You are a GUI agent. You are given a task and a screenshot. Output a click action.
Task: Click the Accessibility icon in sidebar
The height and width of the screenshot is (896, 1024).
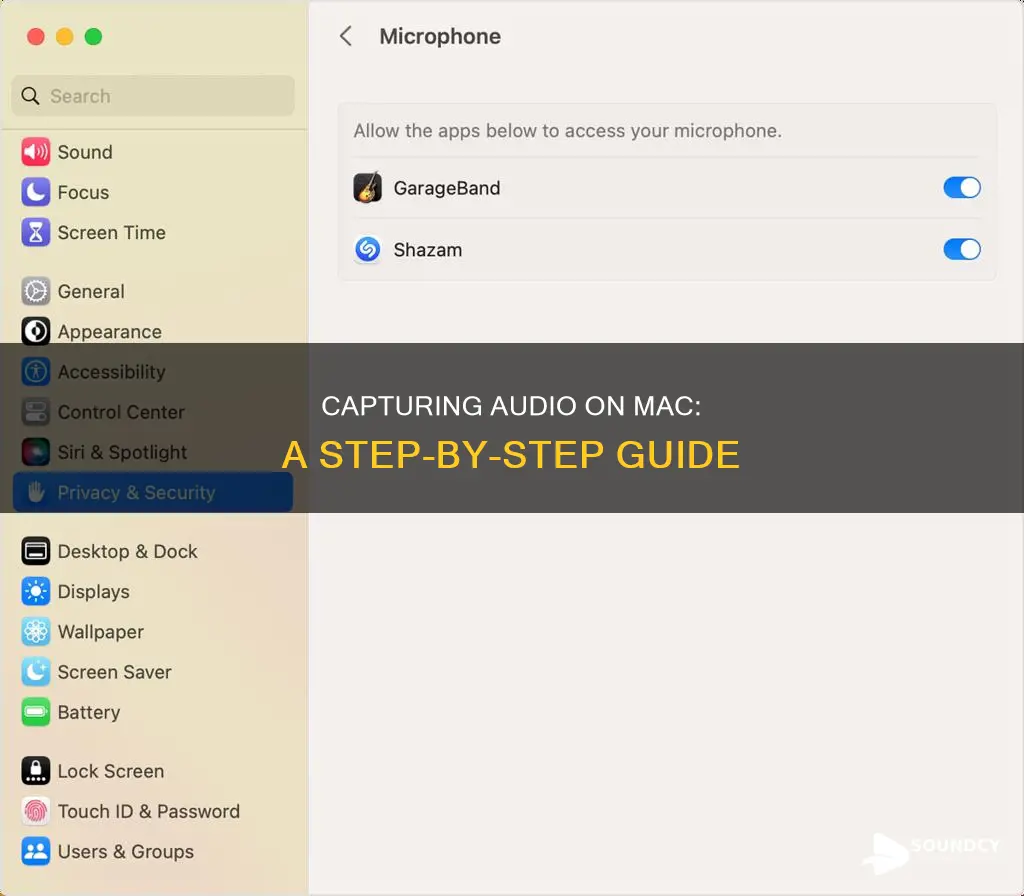[x=35, y=372]
